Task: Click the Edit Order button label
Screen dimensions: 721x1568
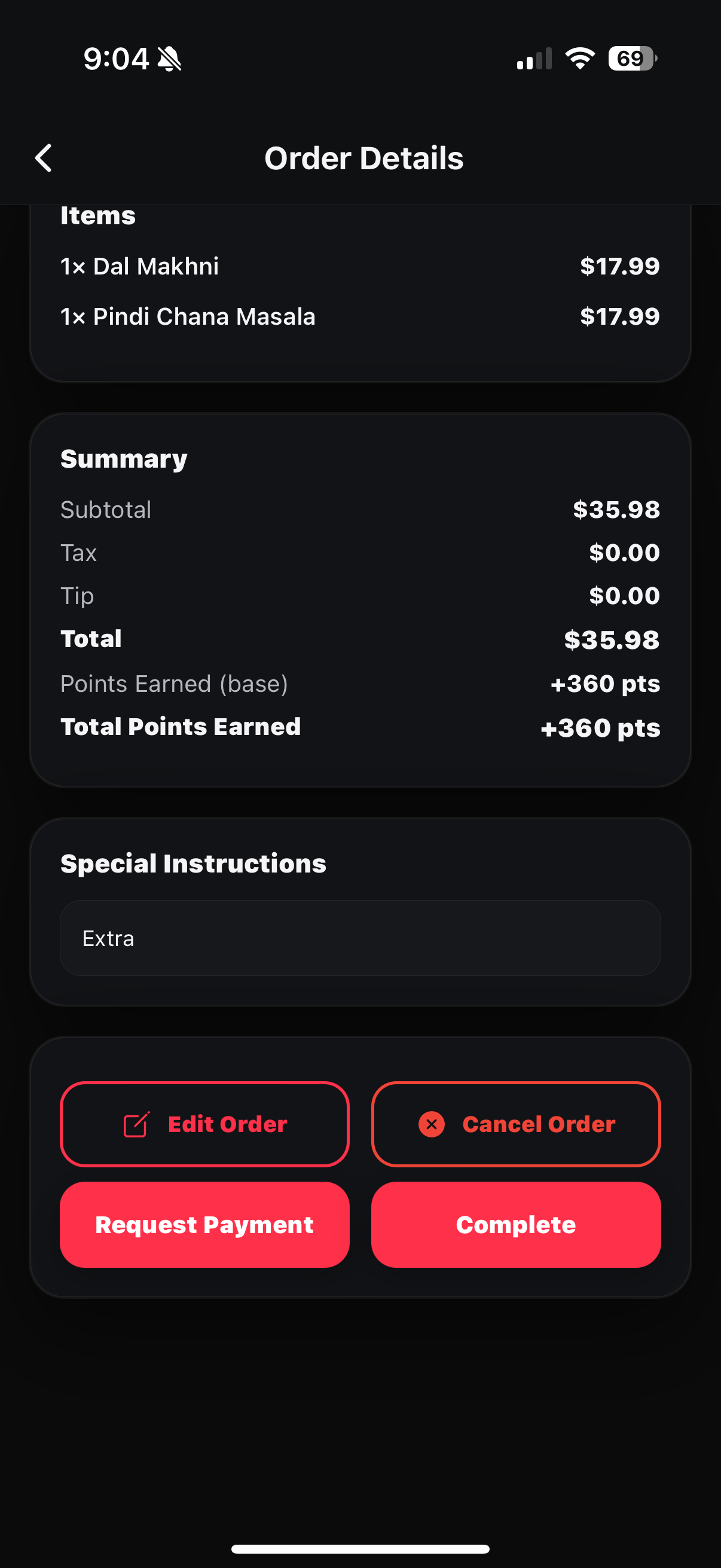Action: [227, 1124]
